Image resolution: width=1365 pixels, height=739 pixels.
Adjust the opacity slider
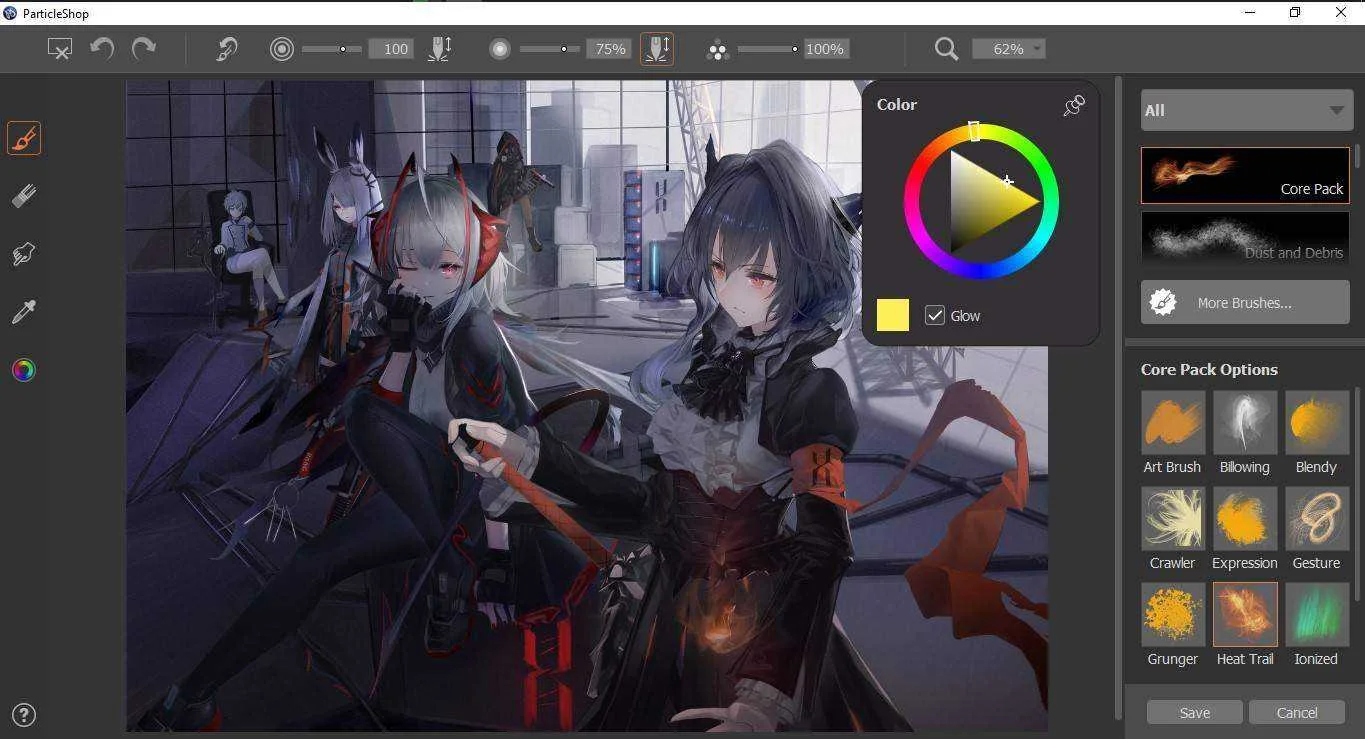(549, 49)
